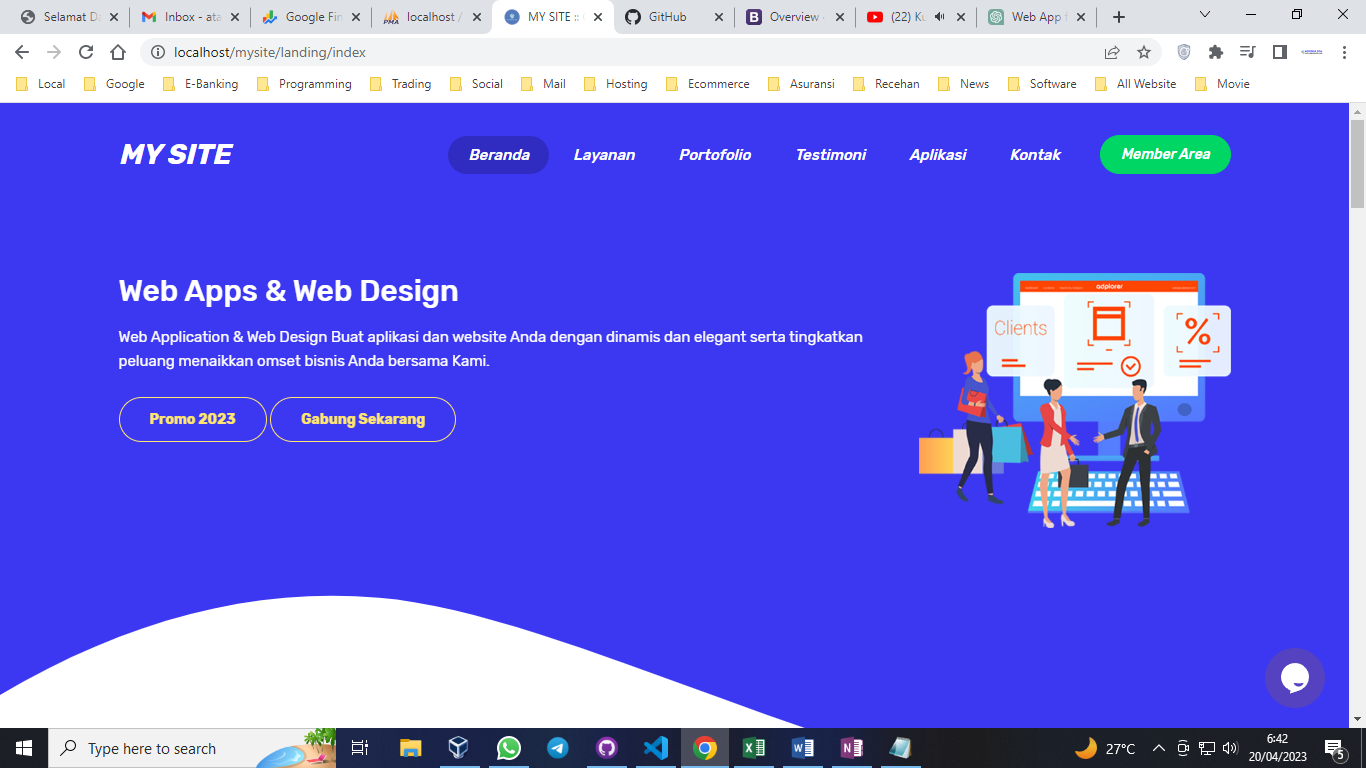Select Testimoni in the site navigation
The width and height of the screenshot is (1366, 768).
831,155
